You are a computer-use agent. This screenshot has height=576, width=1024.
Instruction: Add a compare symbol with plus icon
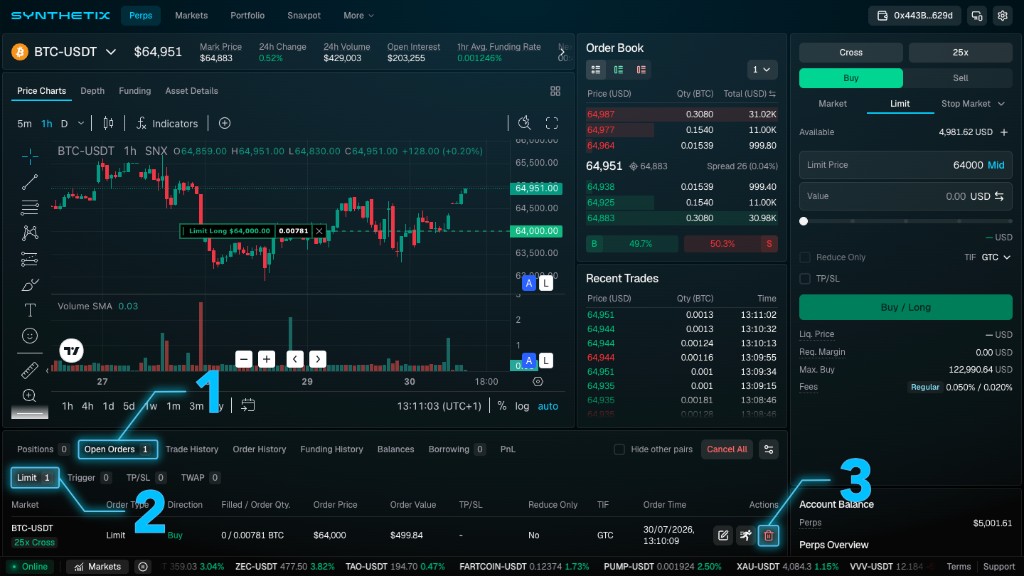225,123
